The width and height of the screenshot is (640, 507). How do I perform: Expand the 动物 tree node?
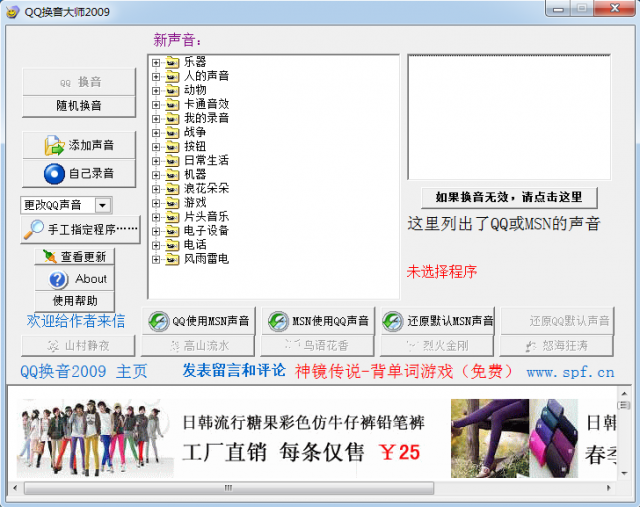click(156, 90)
